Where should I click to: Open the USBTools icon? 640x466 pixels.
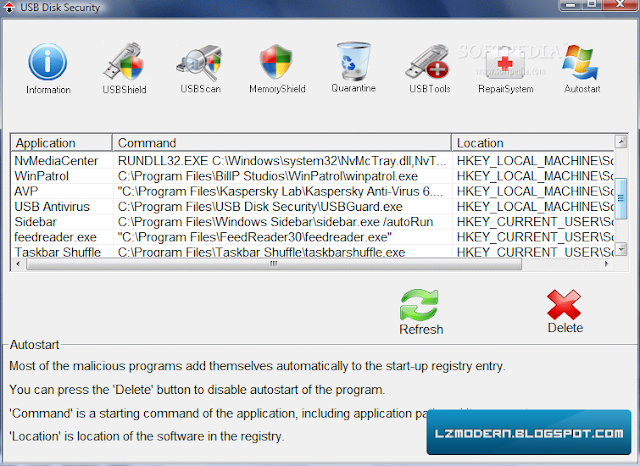pos(428,62)
